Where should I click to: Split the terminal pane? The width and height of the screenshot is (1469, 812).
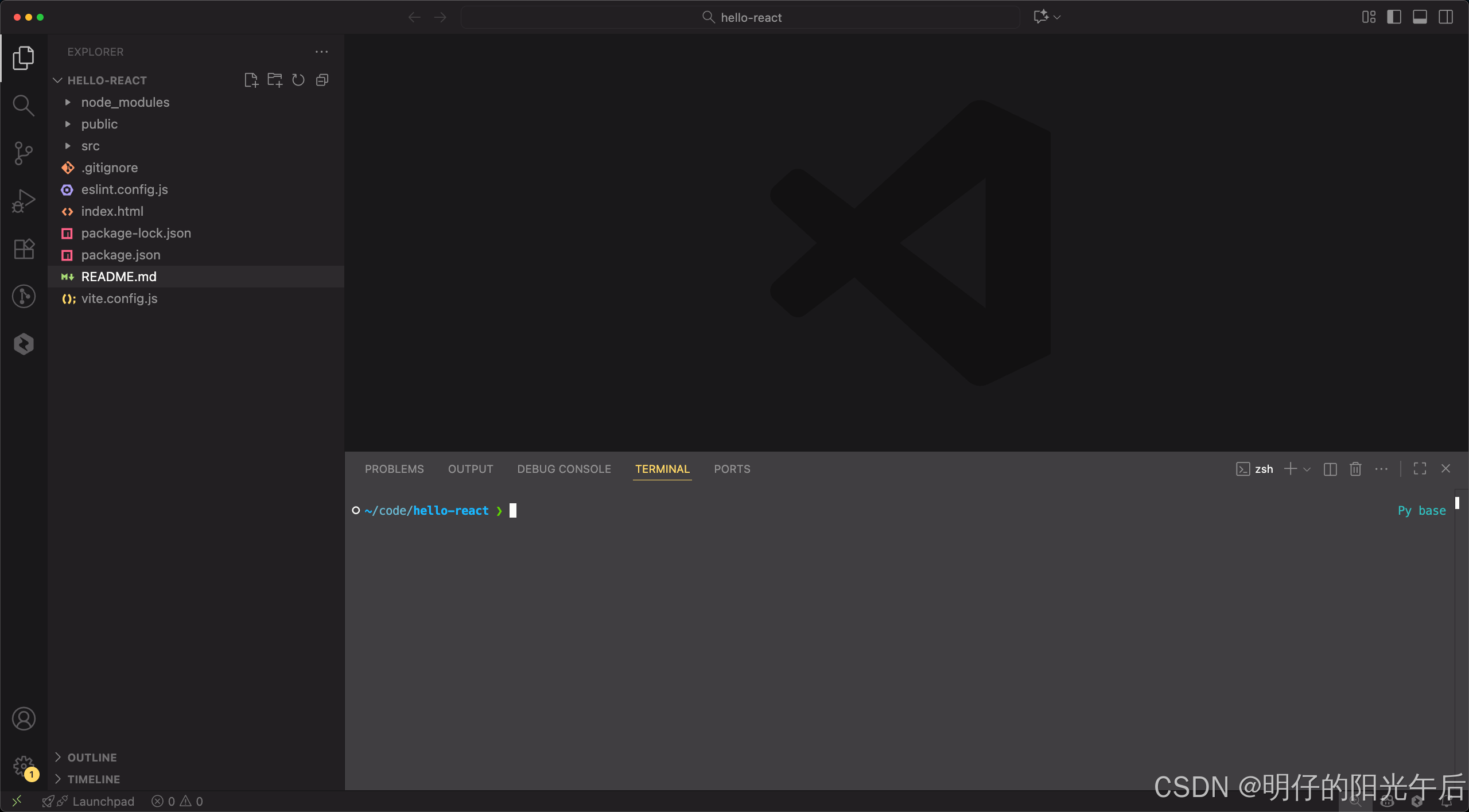(x=1330, y=469)
